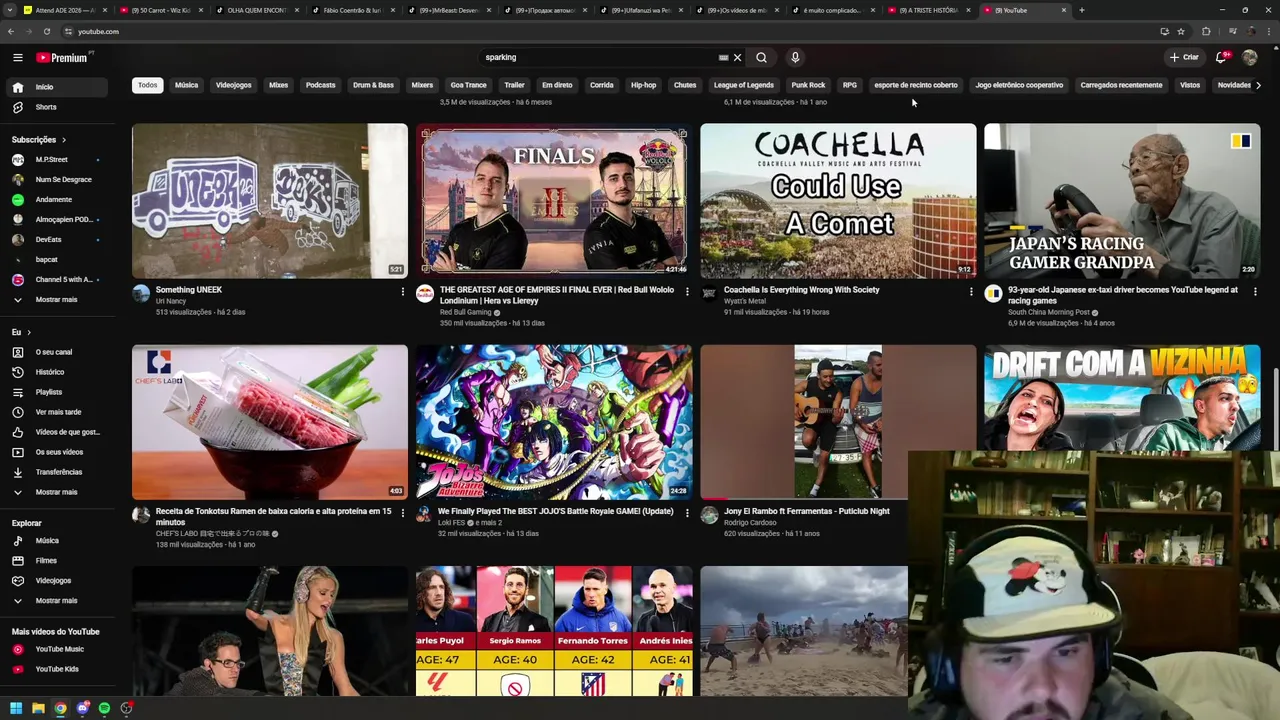Open File Explorer from taskbar

point(38,708)
